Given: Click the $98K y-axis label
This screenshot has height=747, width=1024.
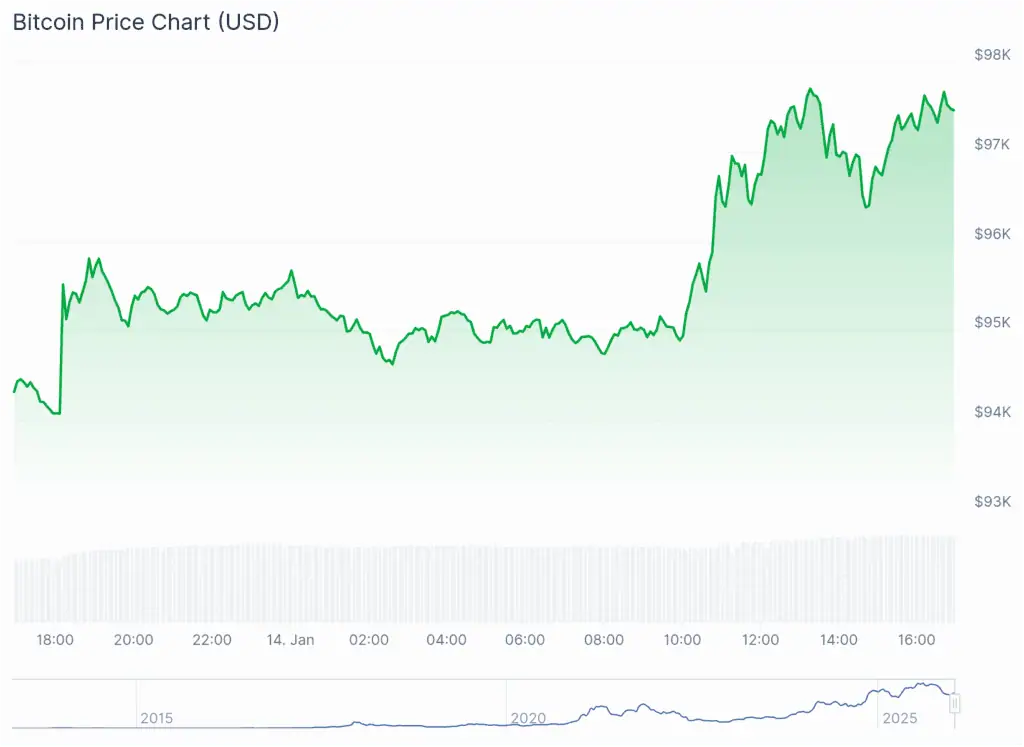Looking at the screenshot, I should [x=991, y=54].
